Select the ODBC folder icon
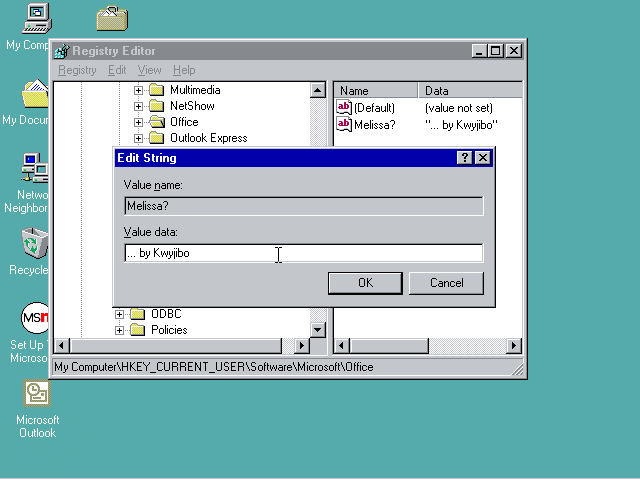Screen dimensions: 640x480 138,314
